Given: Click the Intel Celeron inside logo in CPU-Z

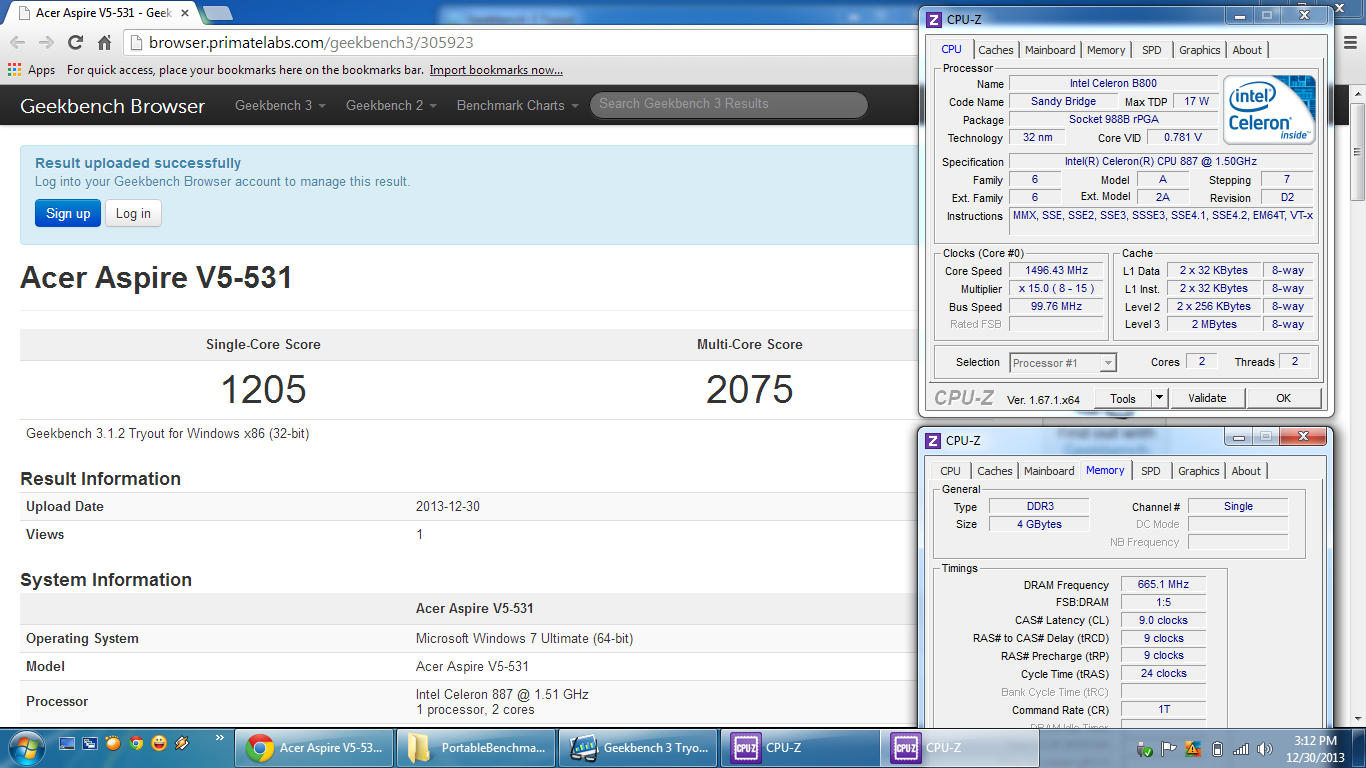Looking at the screenshot, I should coord(1269,110).
